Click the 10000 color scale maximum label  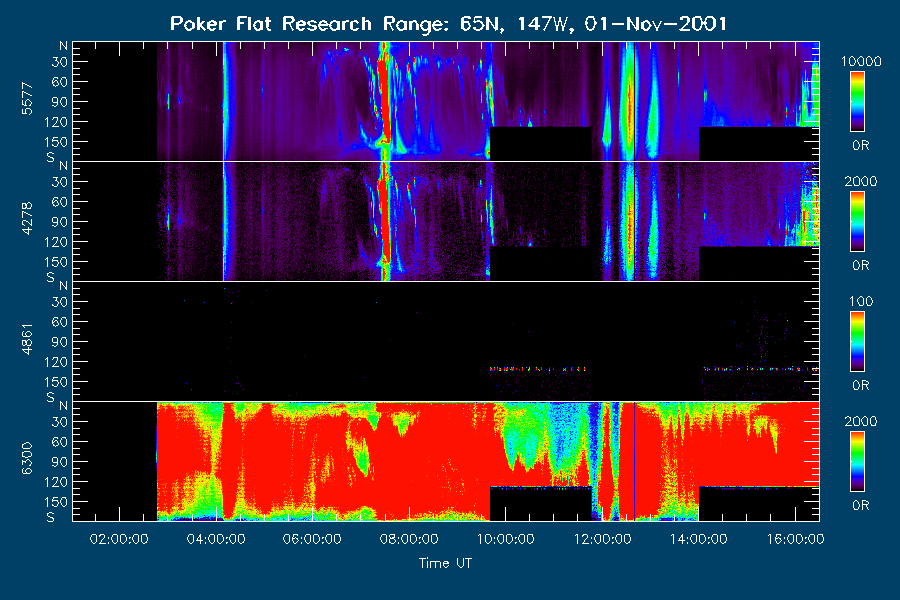[x=861, y=61]
